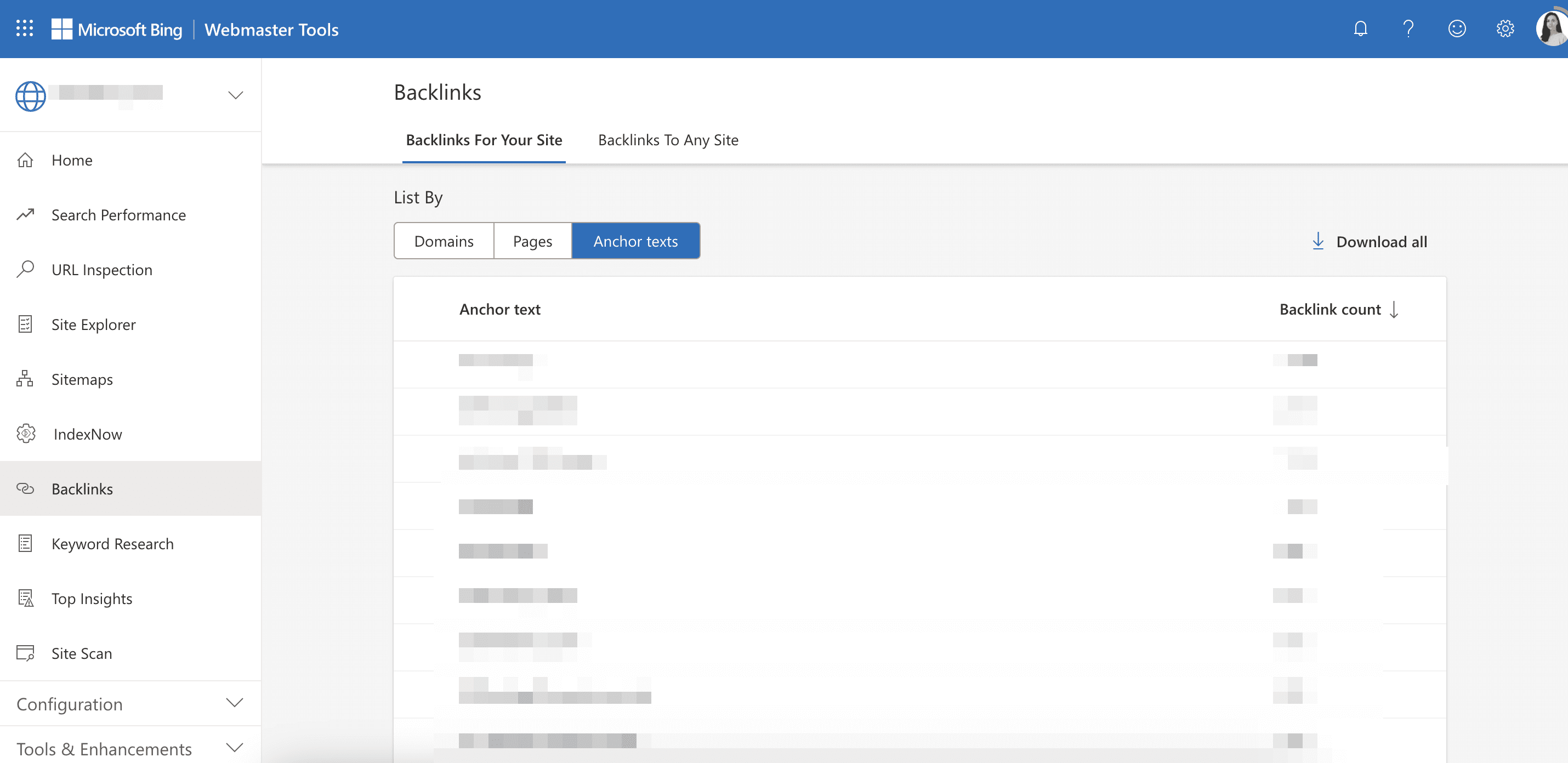This screenshot has height=763, width=1568.
Task: Click the URL Inspection sidebar icon
Action: 27,268
